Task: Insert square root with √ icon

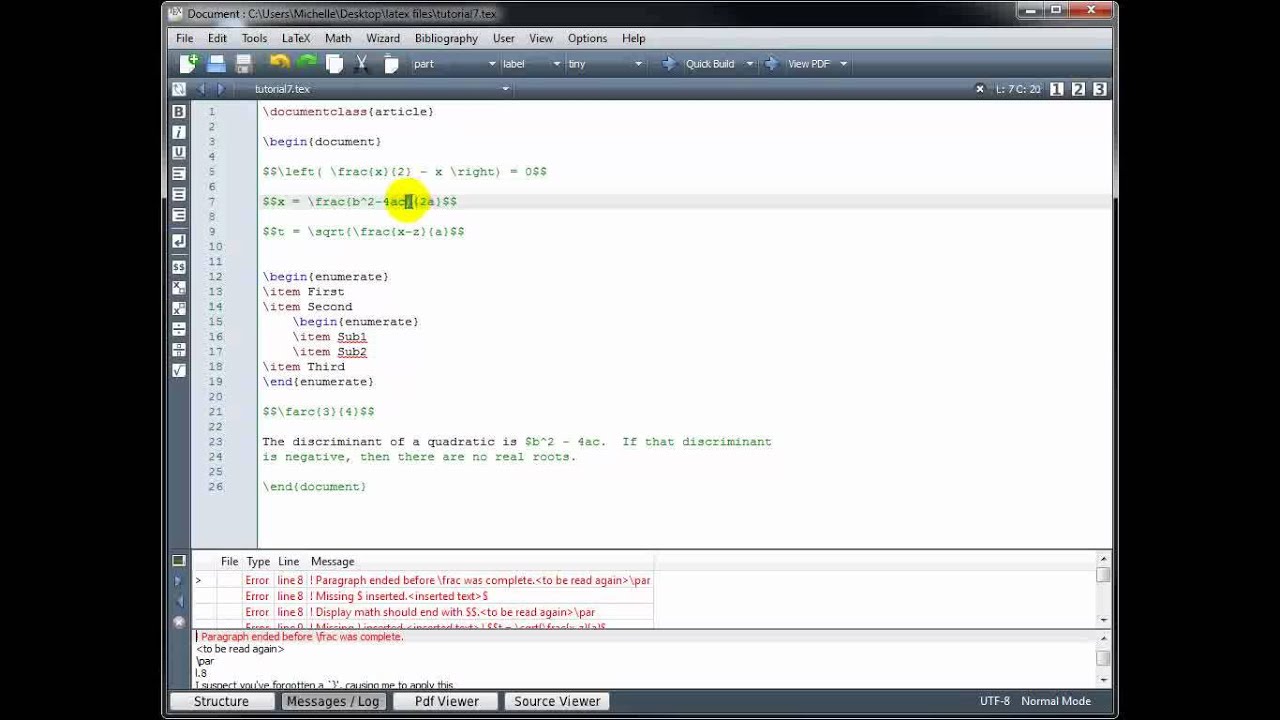Action: pyautogui.click(x=179, y=371)
